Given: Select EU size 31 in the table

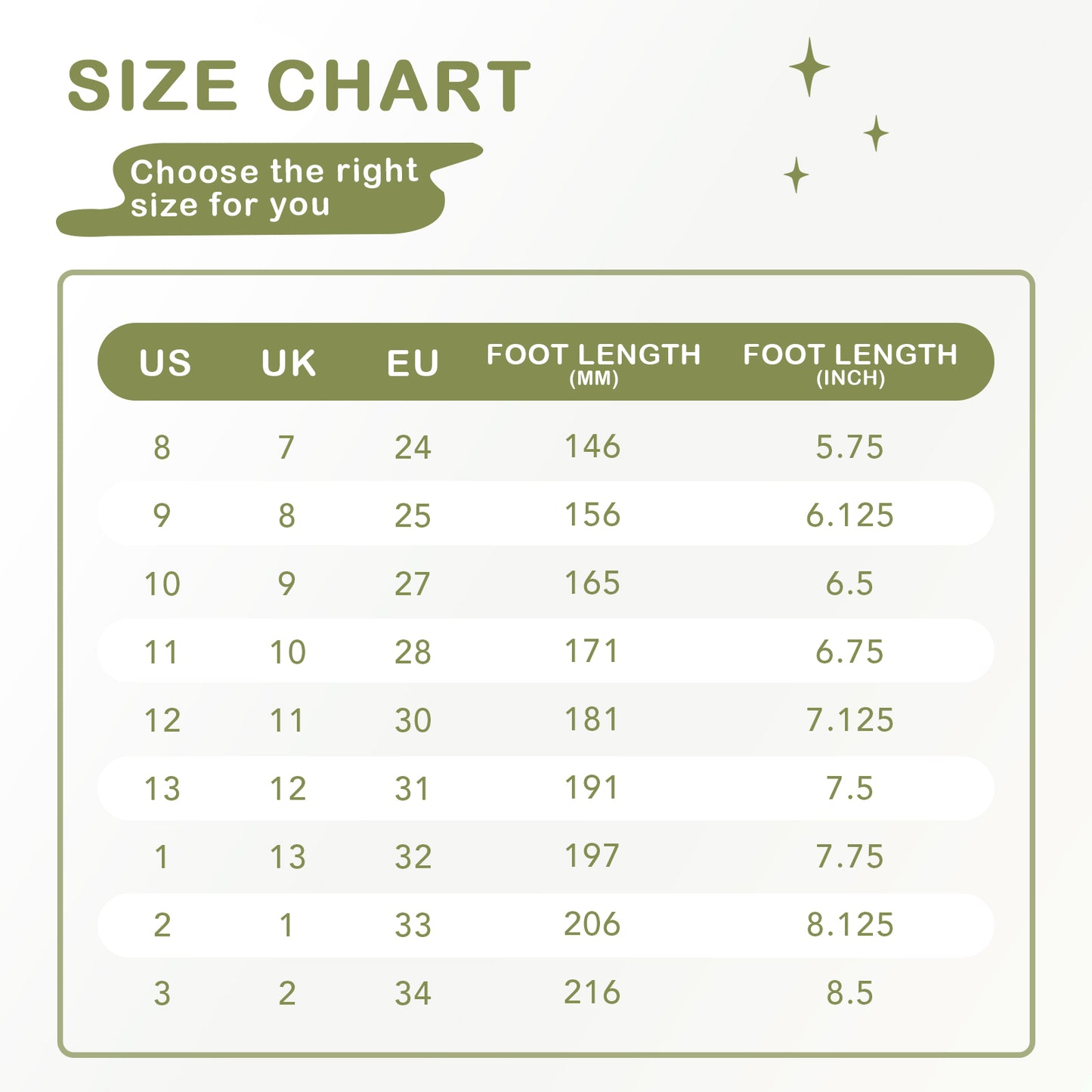Looking at the screenshot, I should tap(413, 789).
